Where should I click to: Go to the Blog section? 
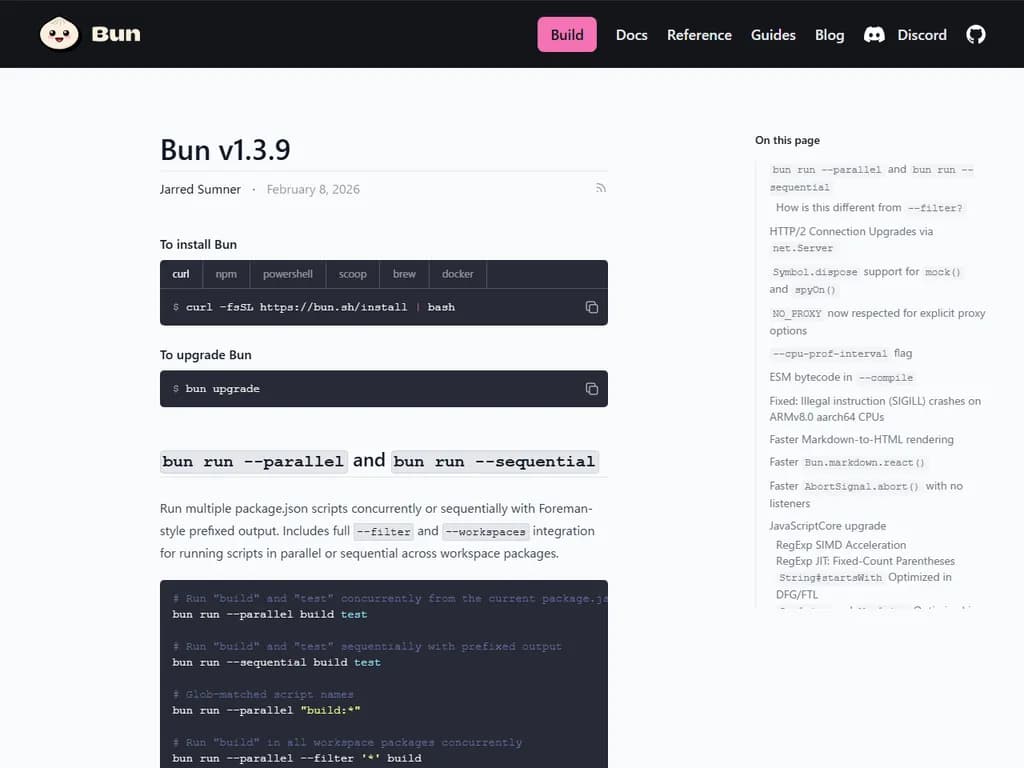[x=829, y=34]
